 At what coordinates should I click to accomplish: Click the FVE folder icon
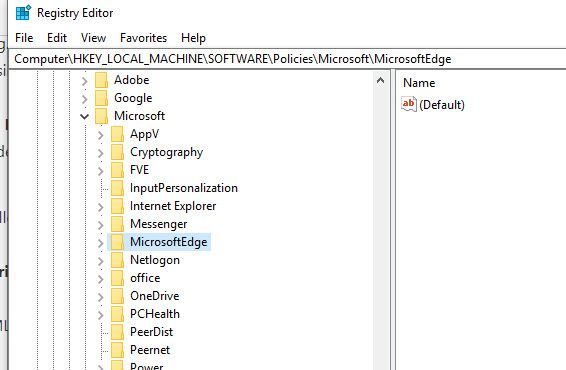point(117,170)
